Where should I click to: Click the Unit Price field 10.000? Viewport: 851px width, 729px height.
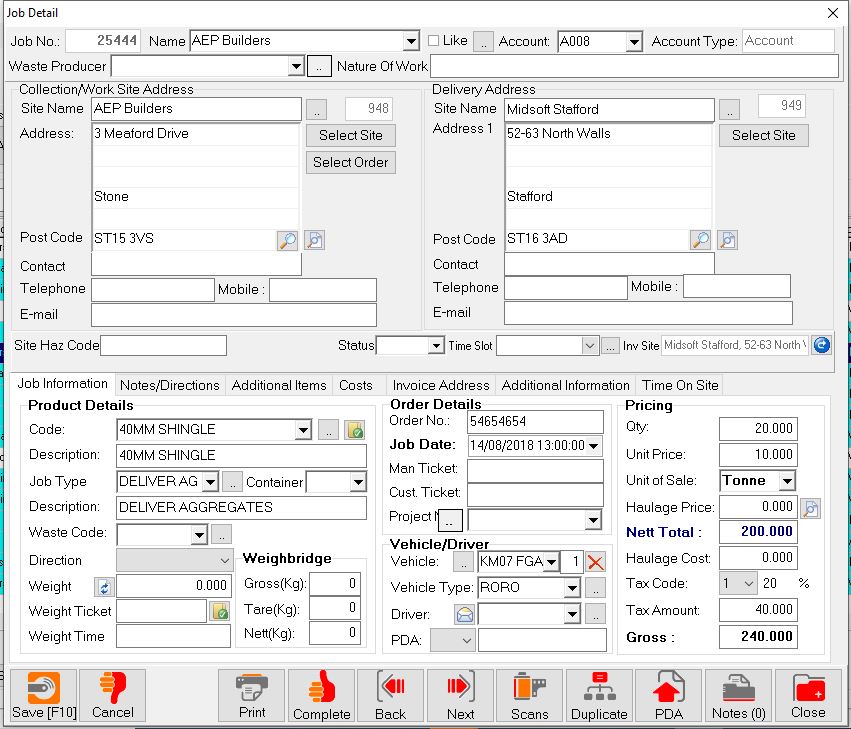pos(758,455)
